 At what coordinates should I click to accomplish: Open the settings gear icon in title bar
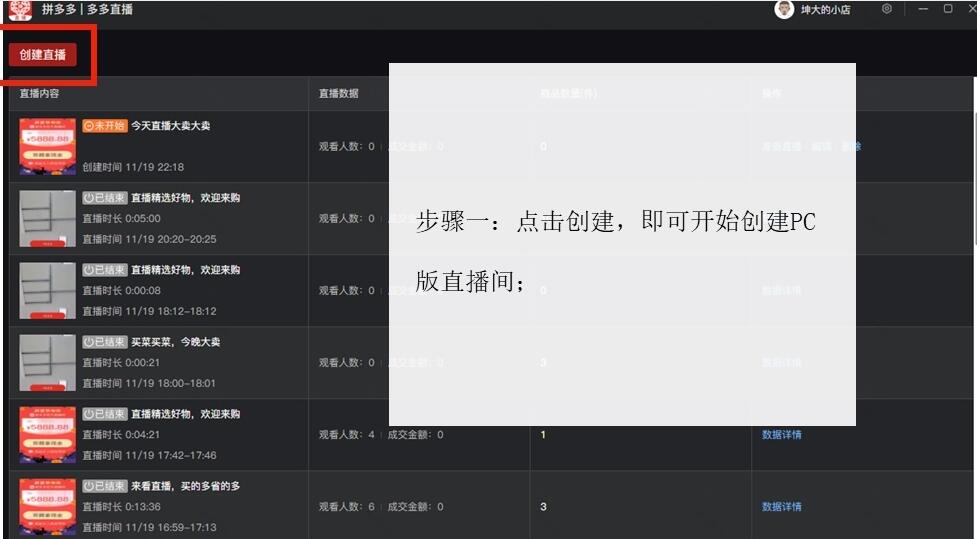[887, 9]
